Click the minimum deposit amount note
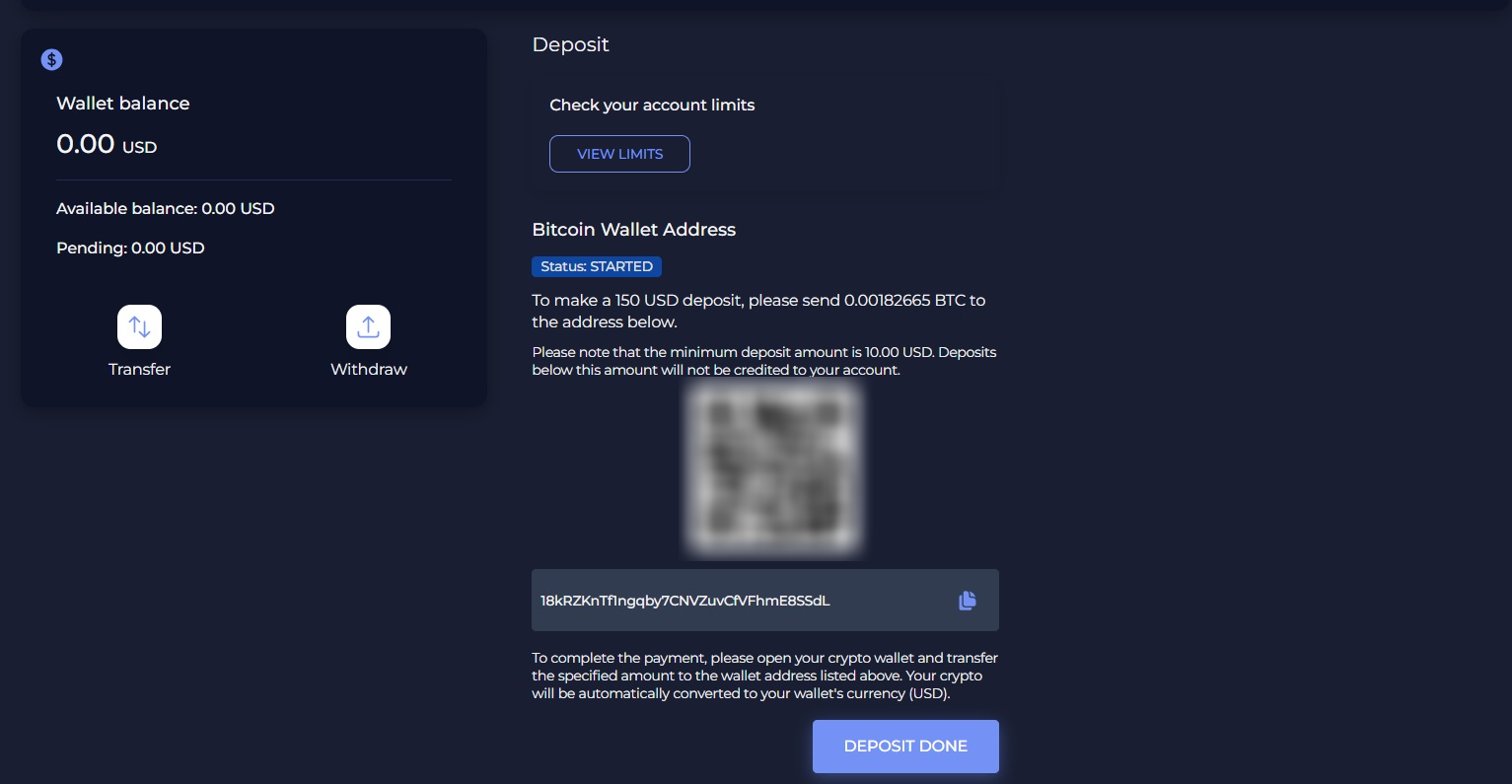This screenshot has height=784, width=1512. coord(764,361)
